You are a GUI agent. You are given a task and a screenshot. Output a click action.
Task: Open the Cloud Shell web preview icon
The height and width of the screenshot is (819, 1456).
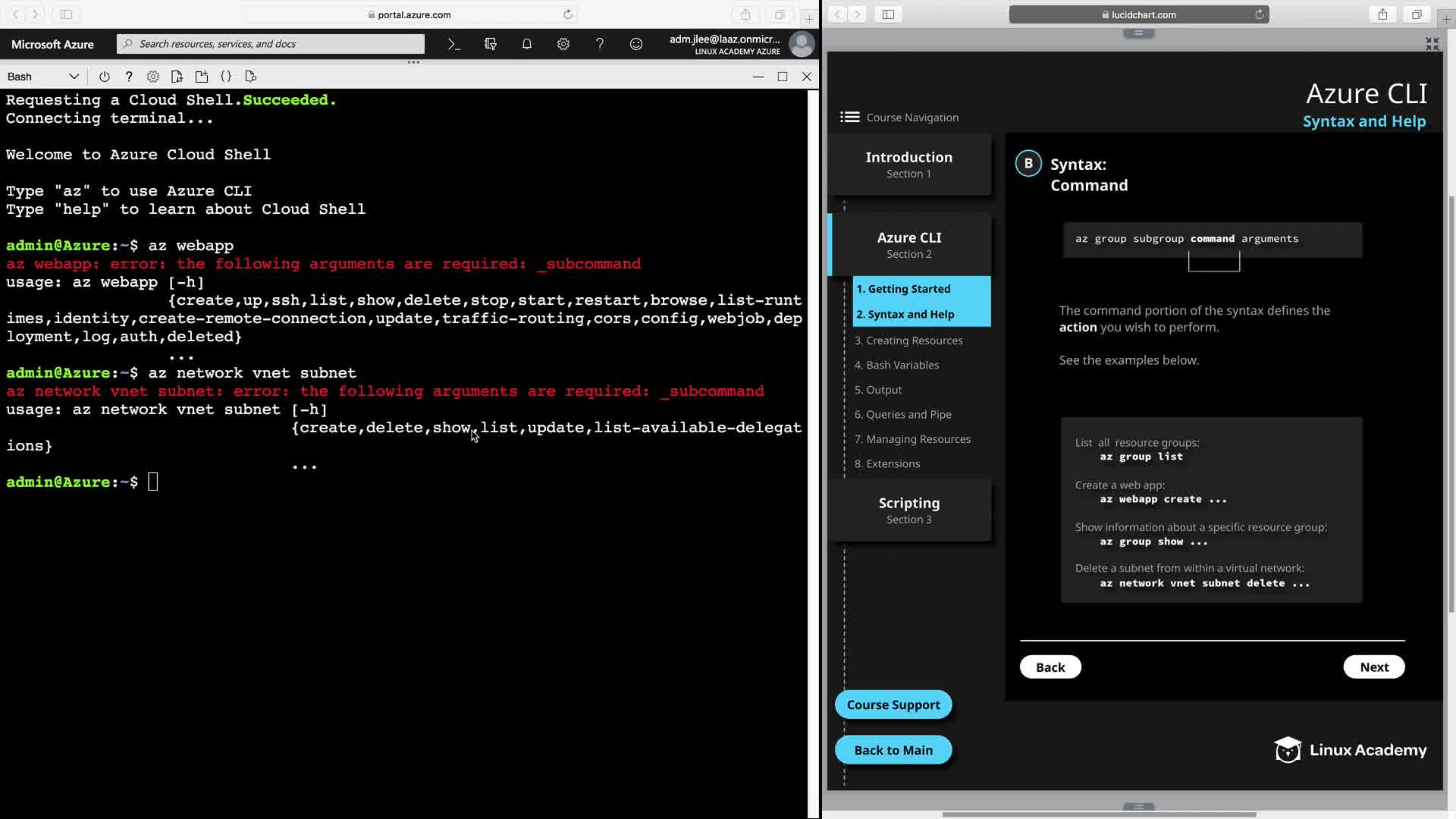pos(251,77)
